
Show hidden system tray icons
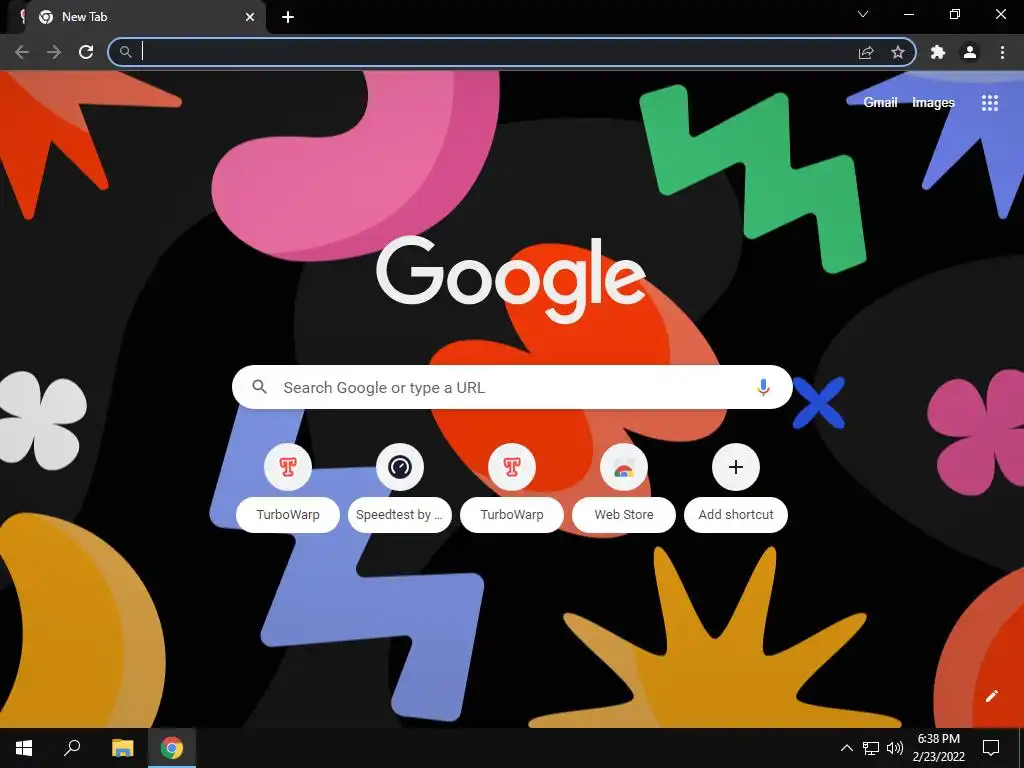point(846,748)
